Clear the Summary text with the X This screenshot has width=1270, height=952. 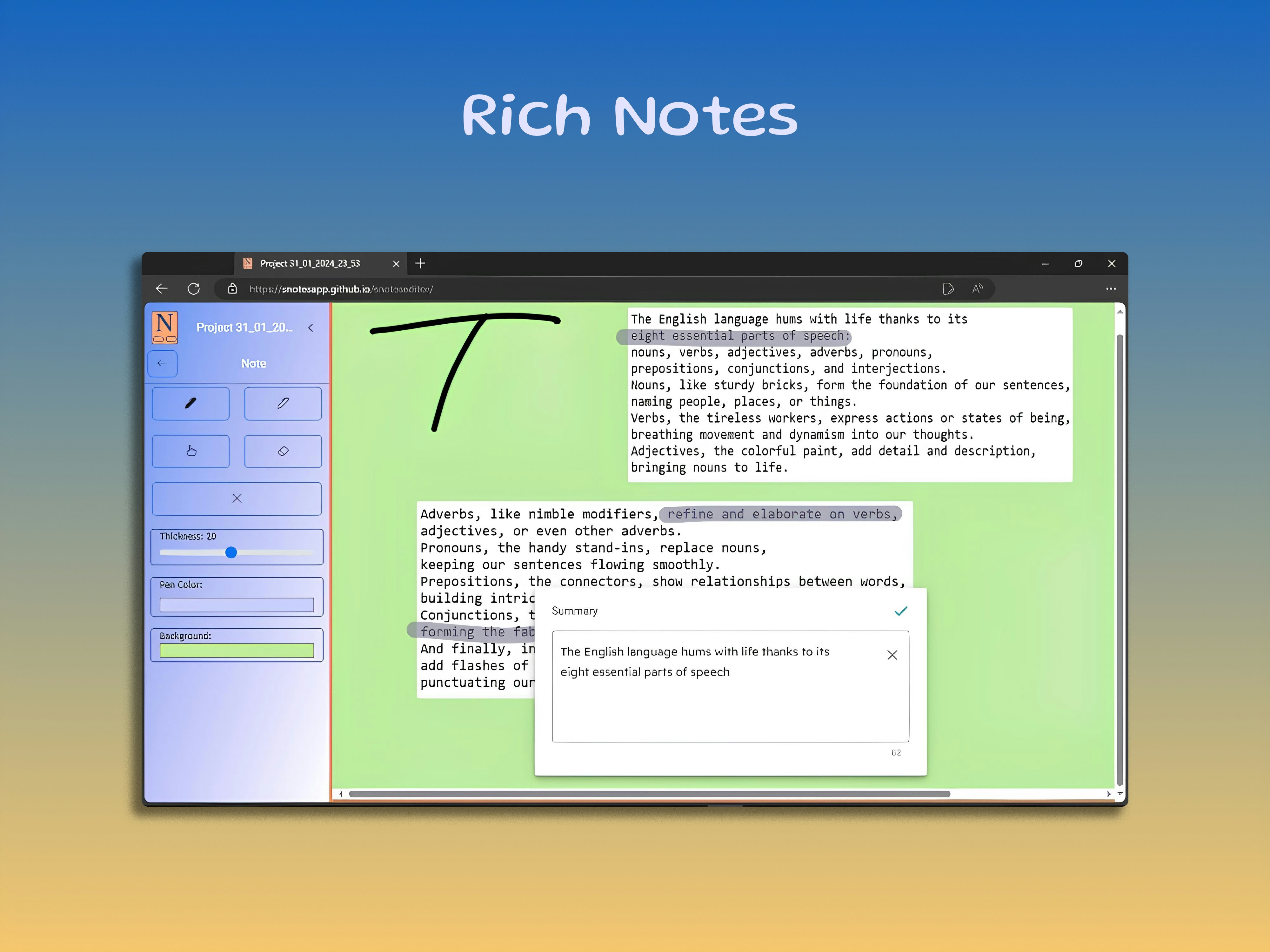(x=892, y=655)
